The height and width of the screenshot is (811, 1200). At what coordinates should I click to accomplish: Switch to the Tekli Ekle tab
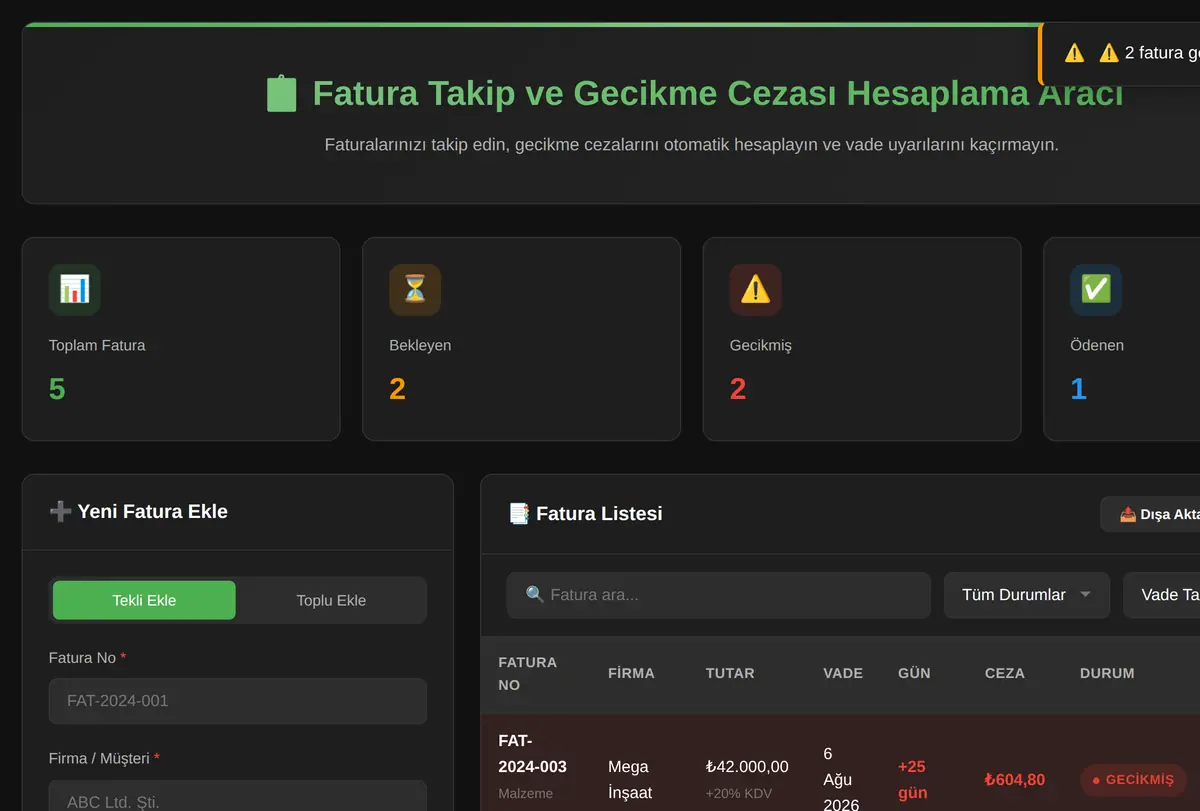click(144, 600)
